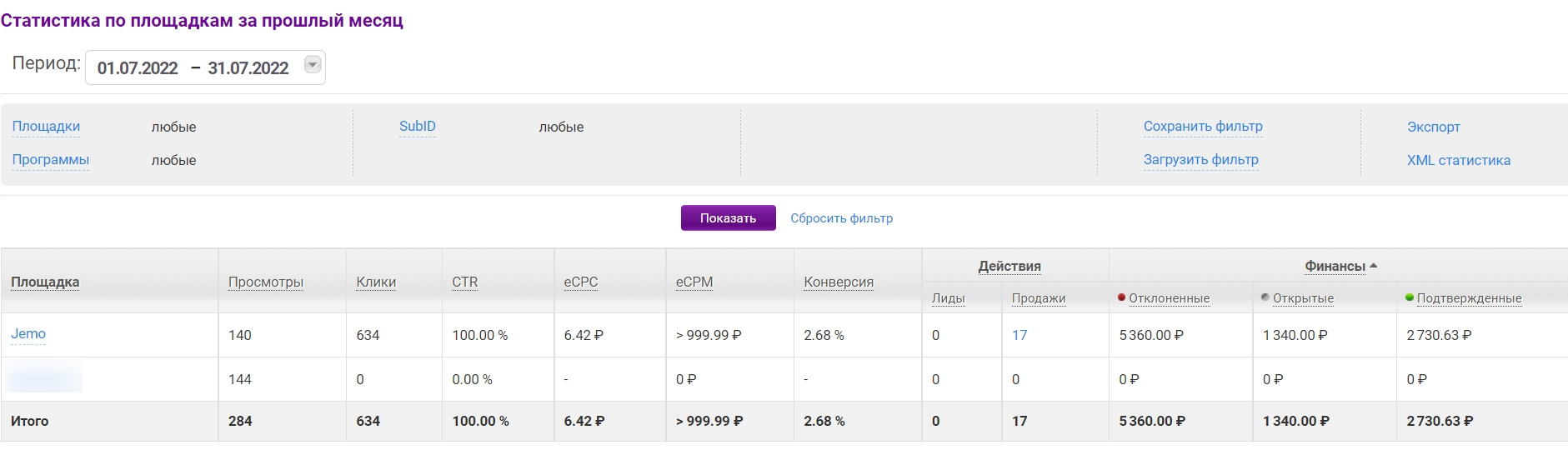Open the SubID filter selector
The image size is (1568, 460).
coord(417,127)
